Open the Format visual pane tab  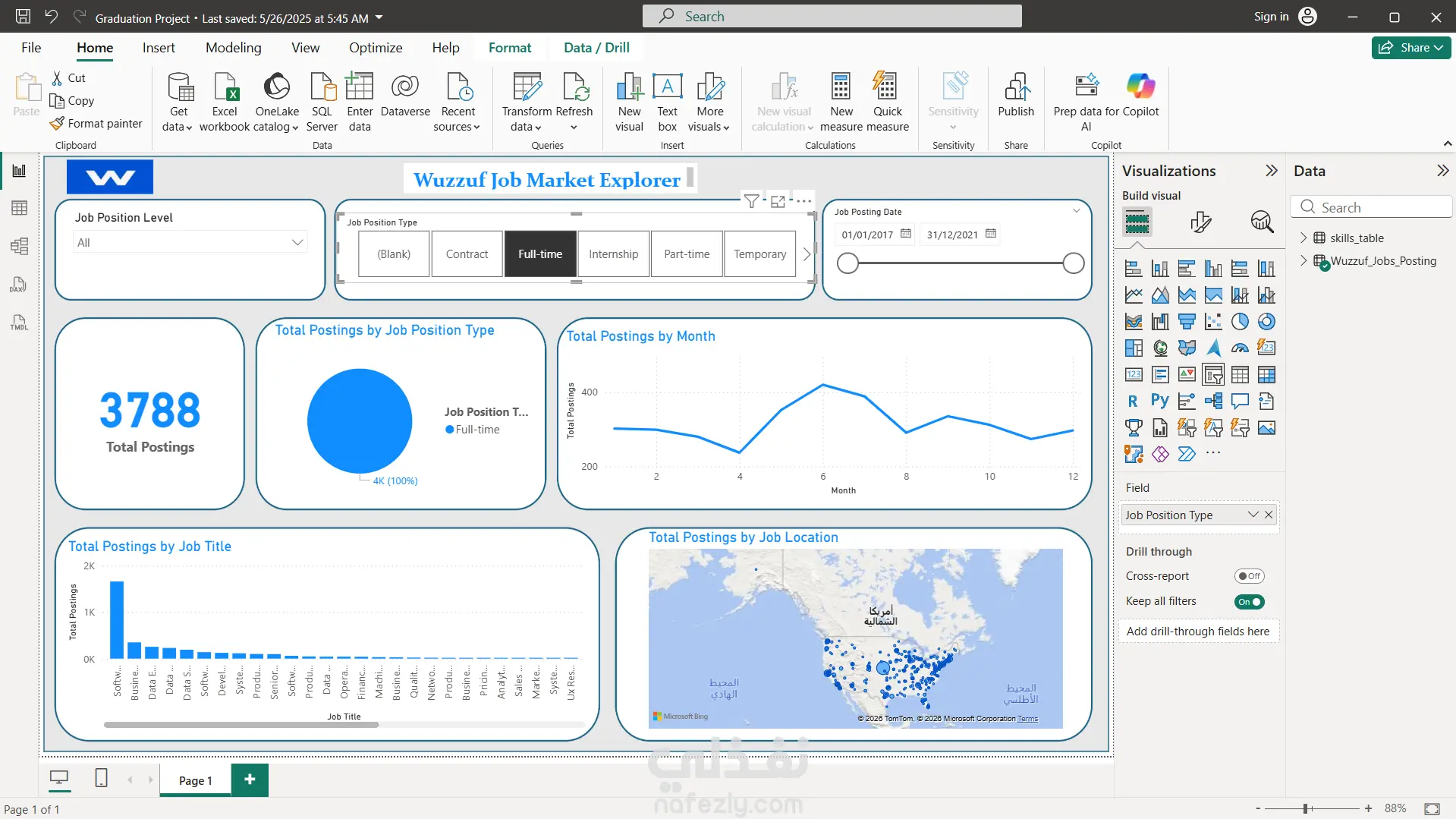click(x=1200, y=222)
